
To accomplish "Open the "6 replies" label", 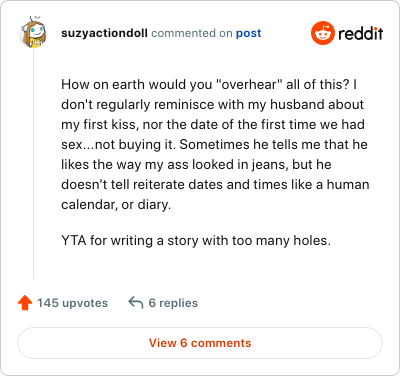I will click(x=173, y=303).
